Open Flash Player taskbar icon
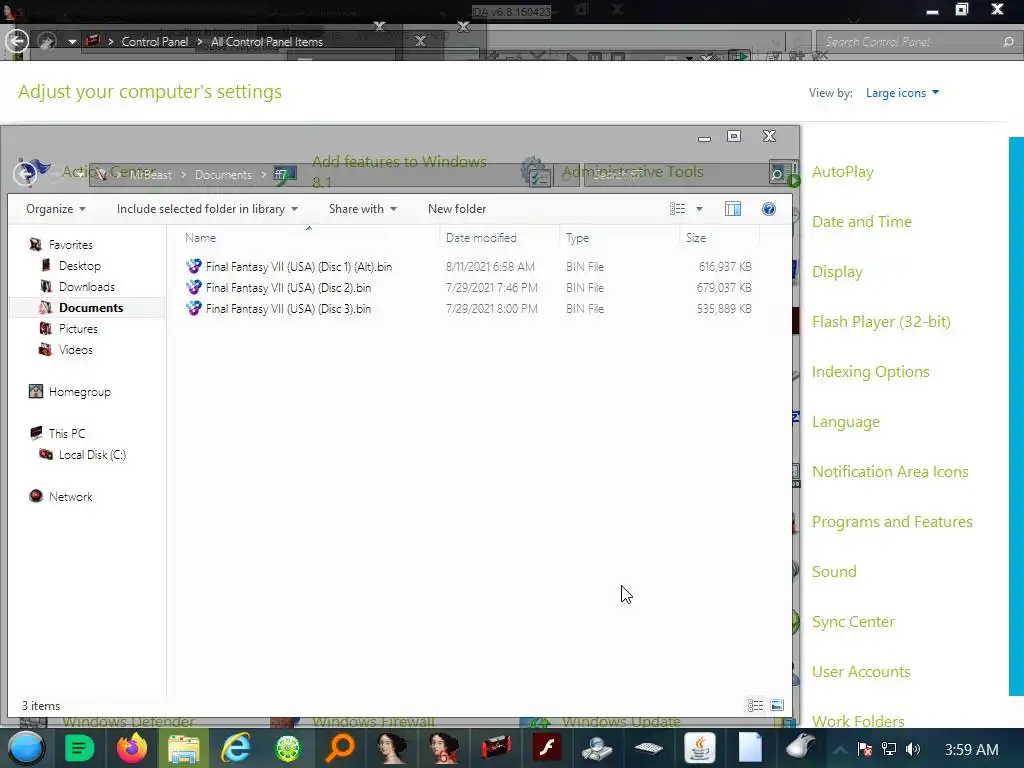This screenshot has height=768, width=1024. tap(547, 748)
